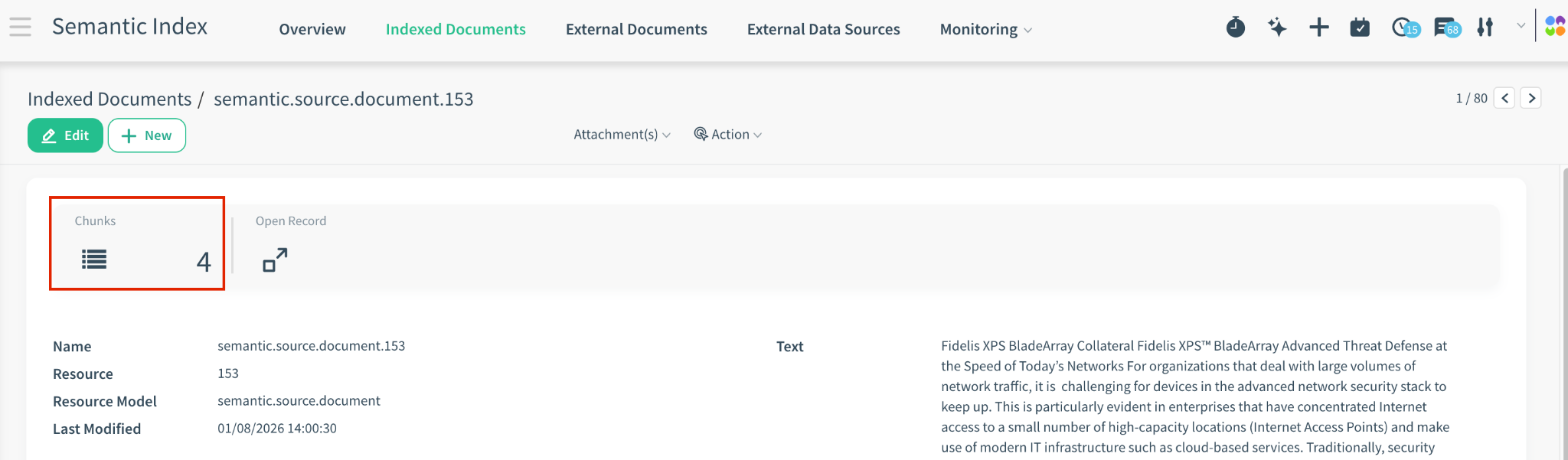Open activities clock with 15 badge
1568x460 pixels.
point(1403,28)
